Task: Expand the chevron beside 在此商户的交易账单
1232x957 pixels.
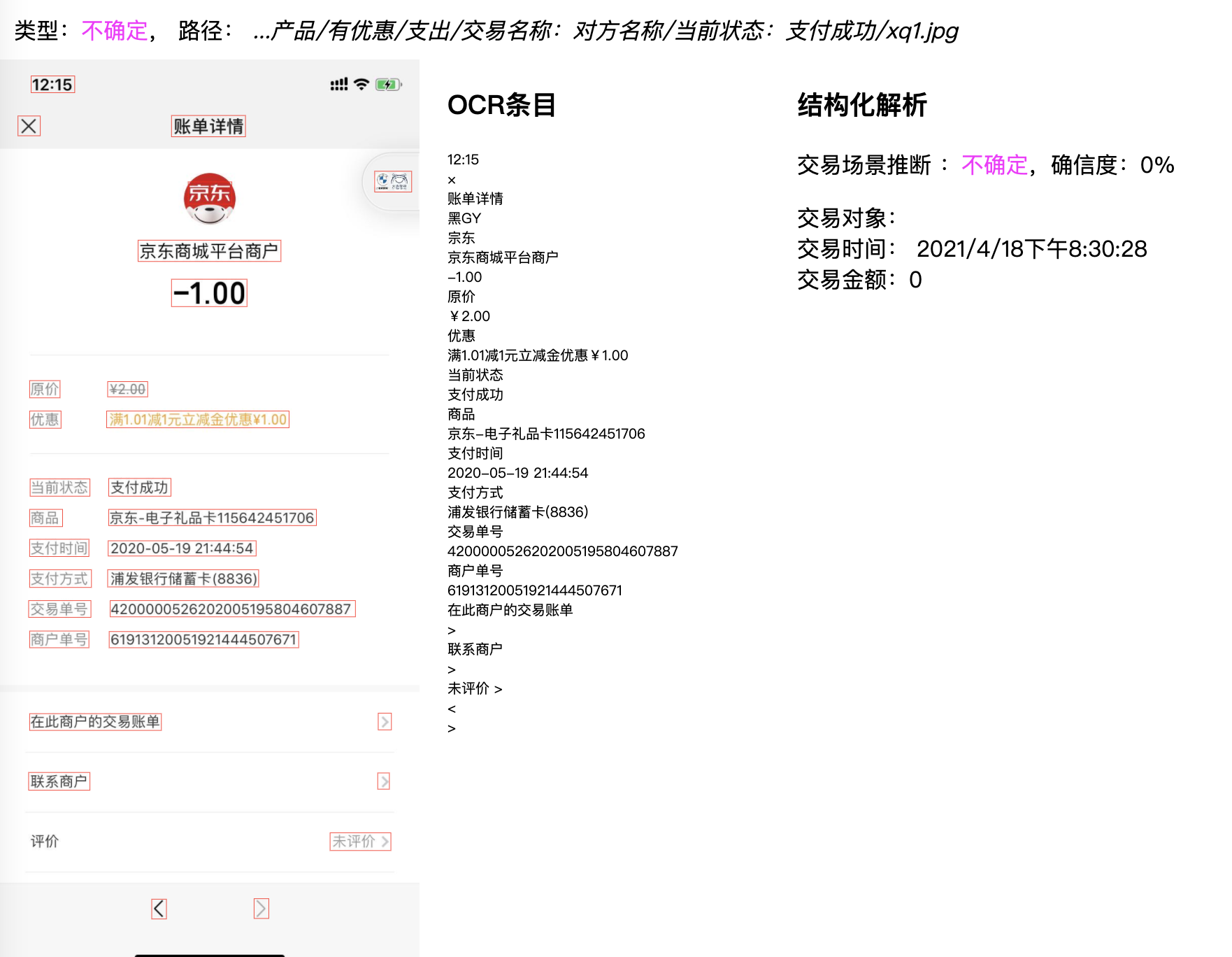Action: (x=385, y=722)
